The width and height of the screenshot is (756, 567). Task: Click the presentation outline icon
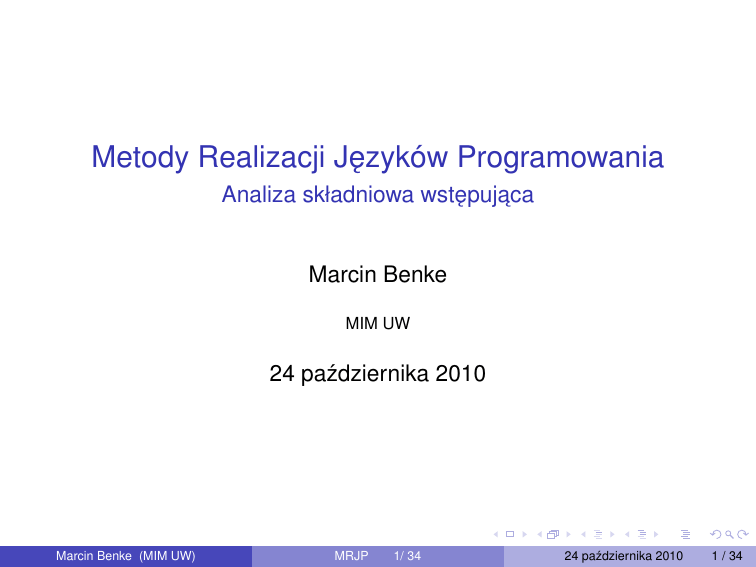[x=685, y=537]
